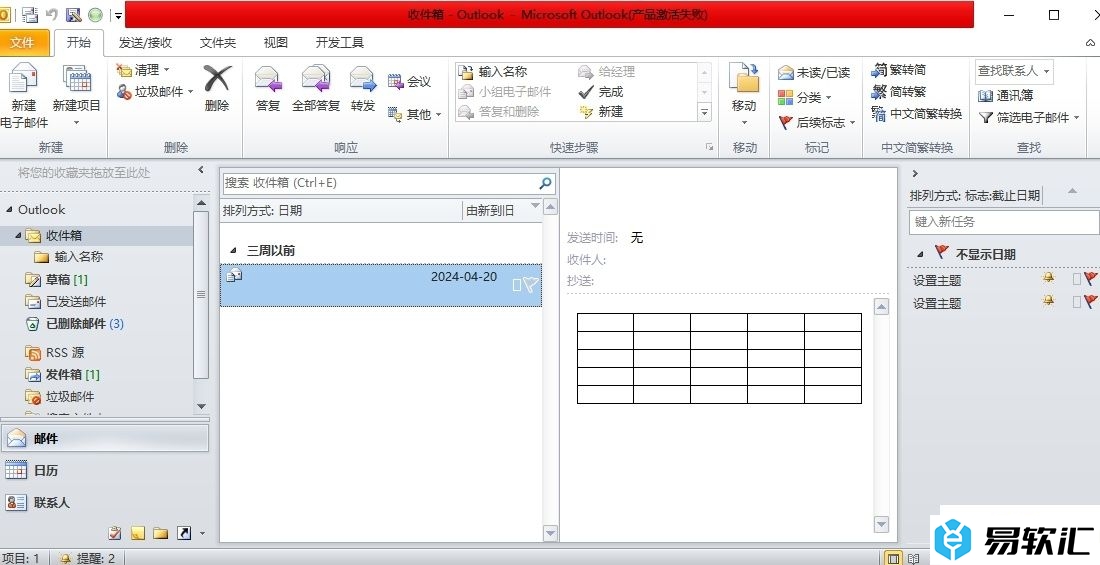Screen dimensions: 1100x565
Task: Select the 新建 create new quick step
Action: [x=601, y=112]
